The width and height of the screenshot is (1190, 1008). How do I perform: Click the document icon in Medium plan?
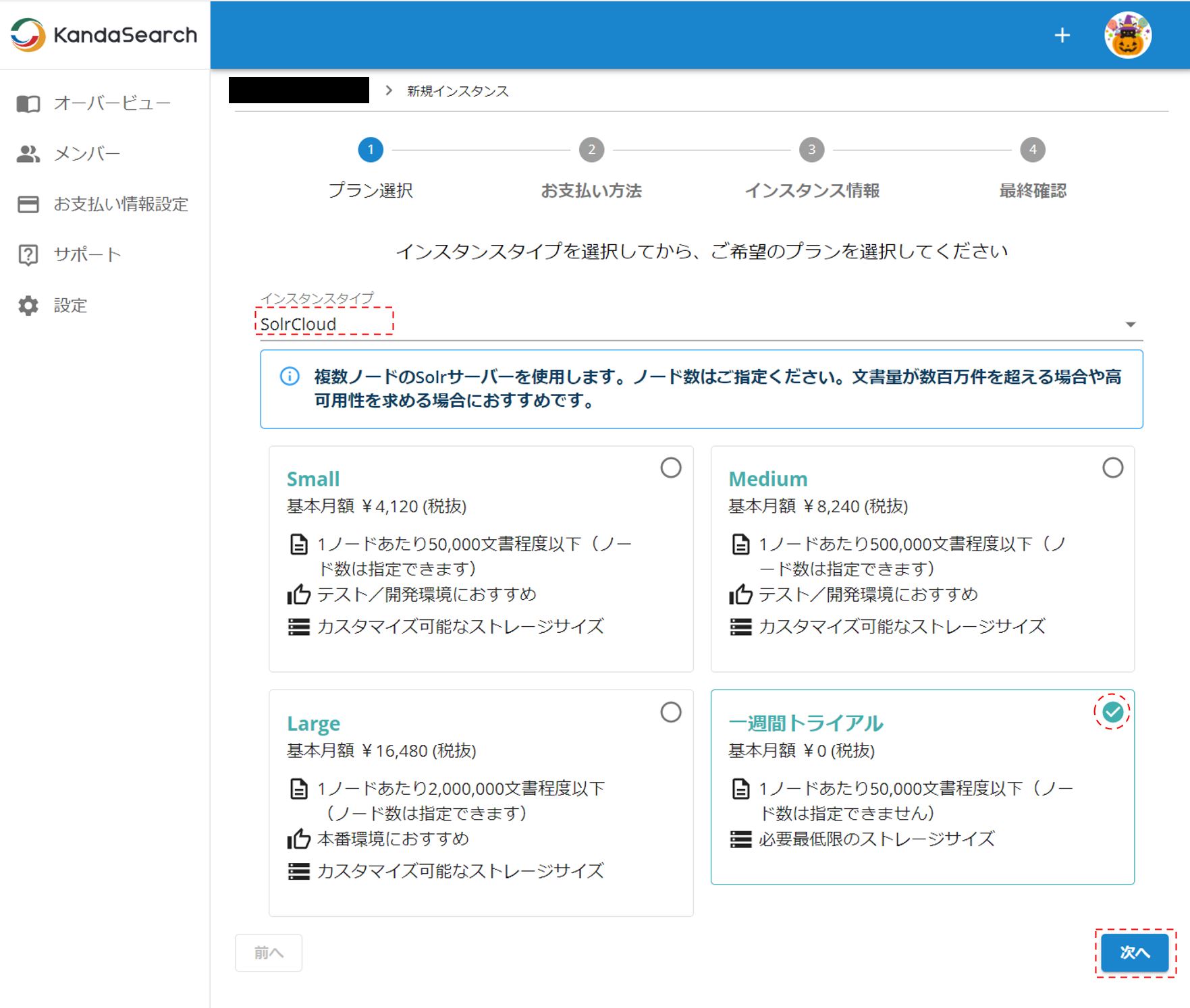740,544
